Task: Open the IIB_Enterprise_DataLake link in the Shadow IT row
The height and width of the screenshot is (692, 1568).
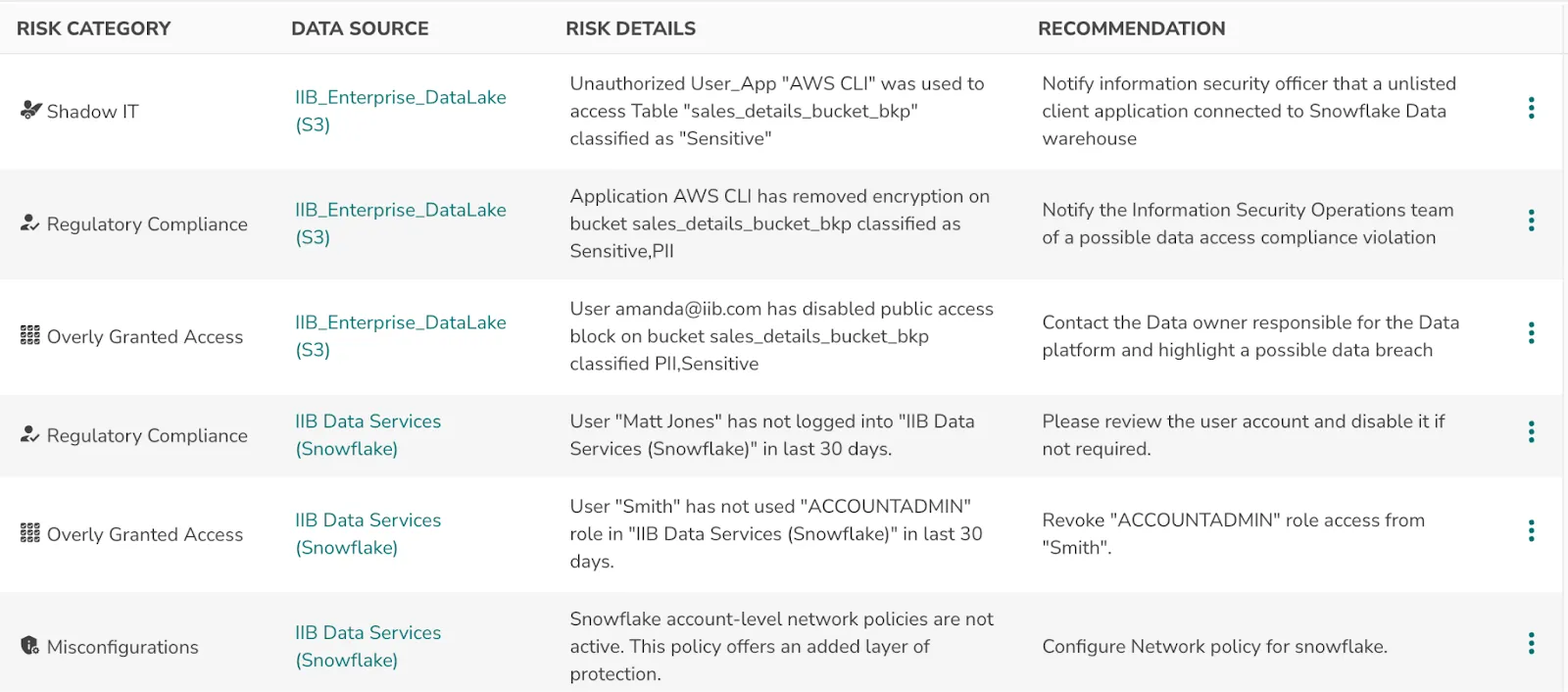Action: (400, 97)
